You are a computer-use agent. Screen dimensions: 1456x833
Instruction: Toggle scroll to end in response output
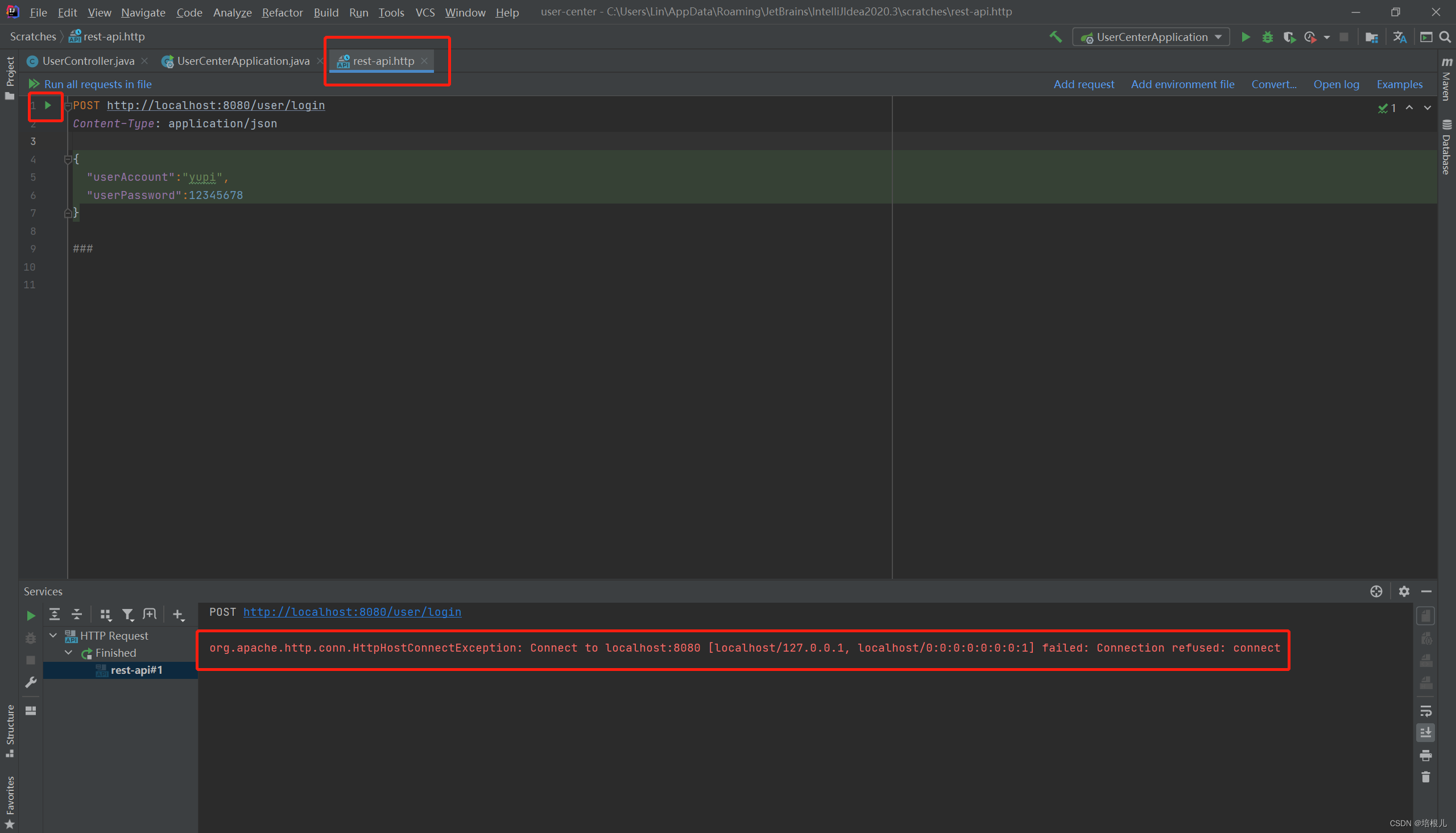(x=1426, y=732)
